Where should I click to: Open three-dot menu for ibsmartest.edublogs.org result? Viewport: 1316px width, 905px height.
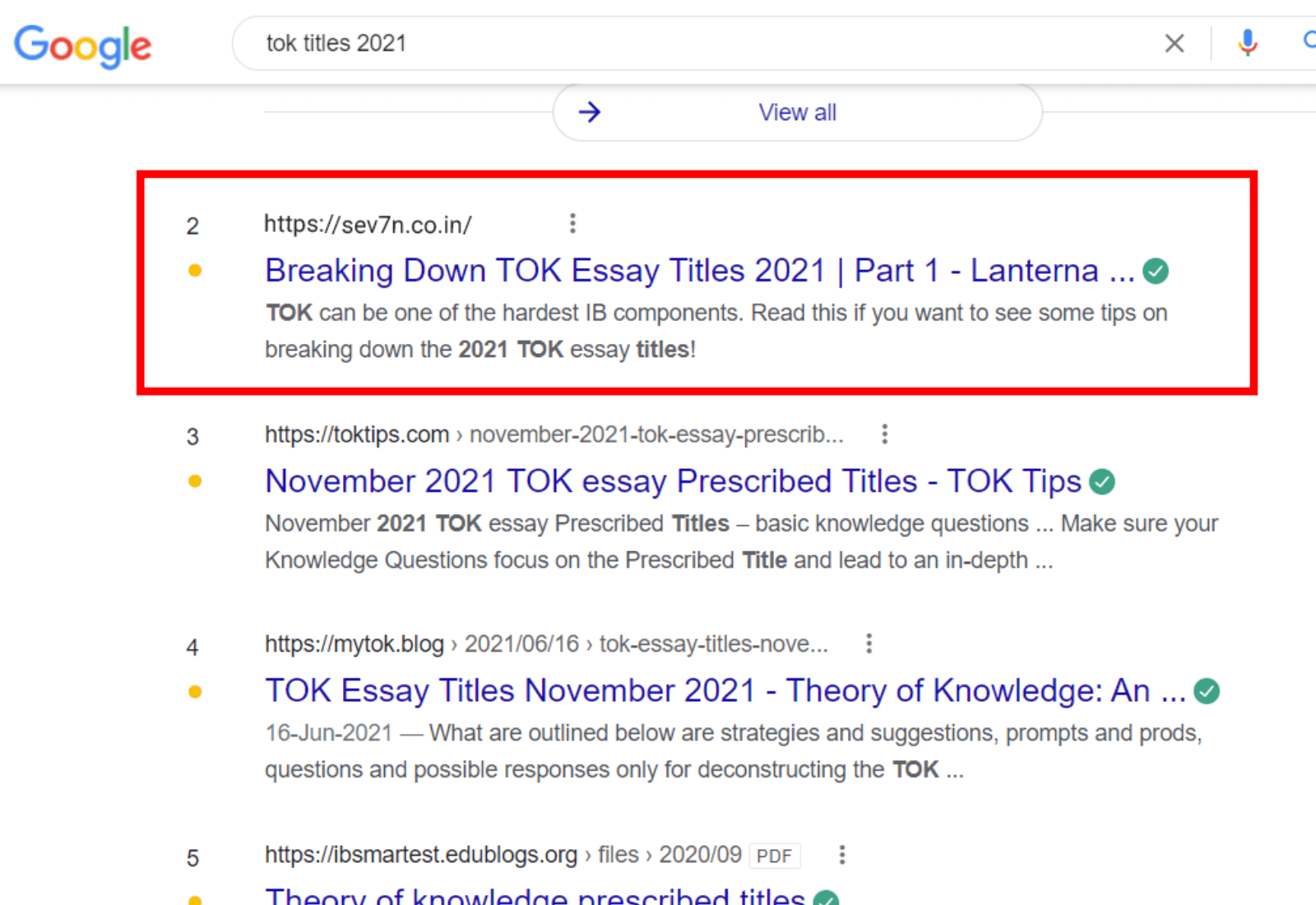[841, 855]
